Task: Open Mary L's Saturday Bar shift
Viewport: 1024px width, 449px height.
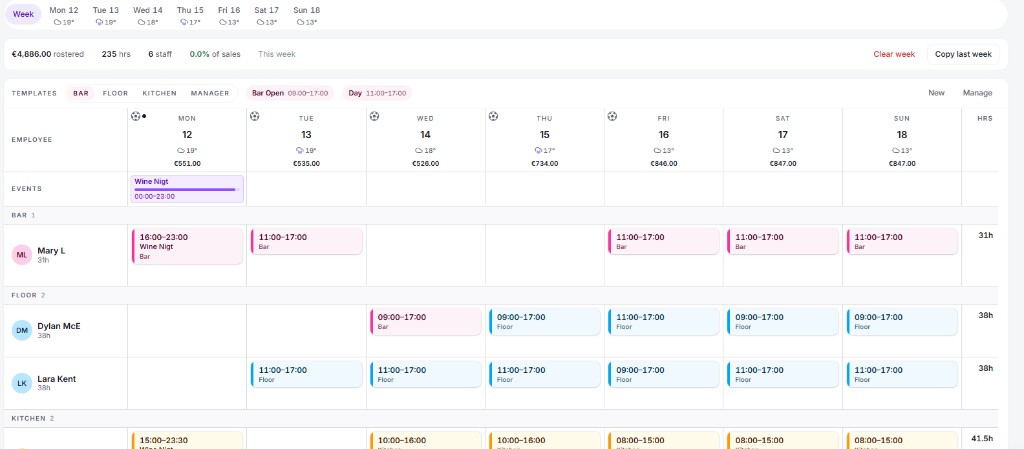Action: coord(783,241)
